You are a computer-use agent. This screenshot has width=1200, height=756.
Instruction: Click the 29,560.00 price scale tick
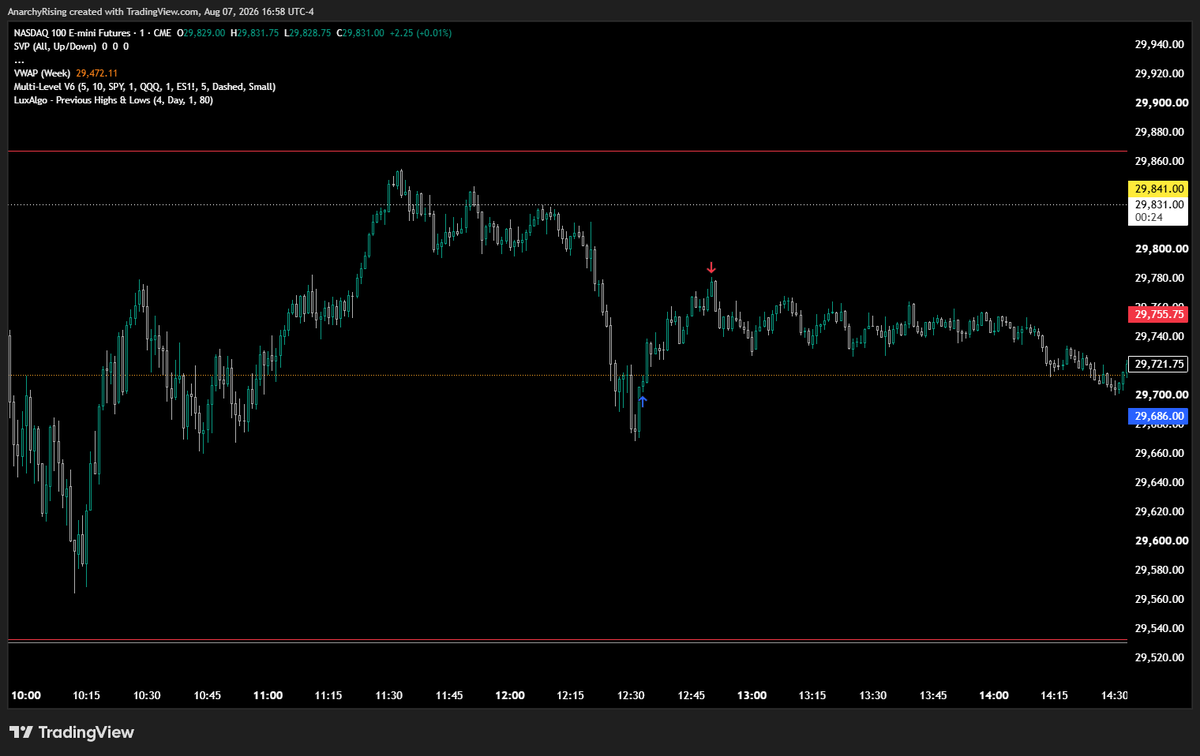click(1161, 599)
